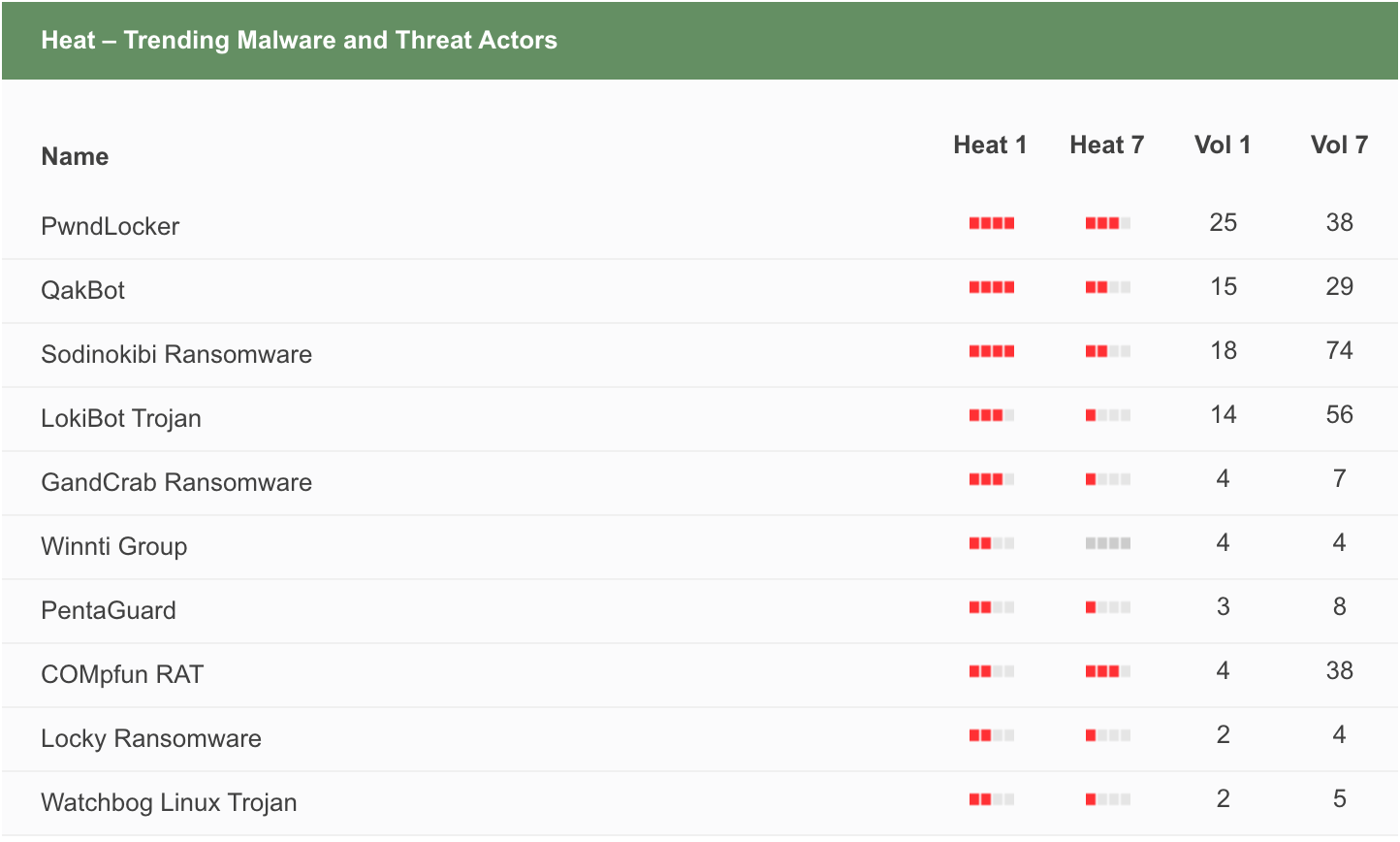The height and width of the screenshot is (842, 1400).
Task: Click COMpfun RAT Heat 1 indicator
Action: tap(992, 671)
